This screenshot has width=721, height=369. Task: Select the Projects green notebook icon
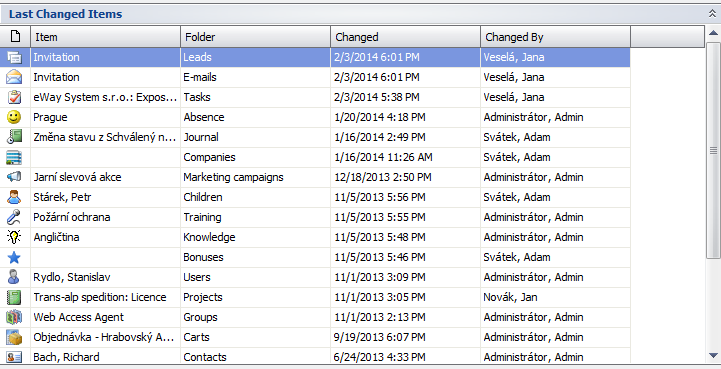pyautogui.click(x=14, y=297)
